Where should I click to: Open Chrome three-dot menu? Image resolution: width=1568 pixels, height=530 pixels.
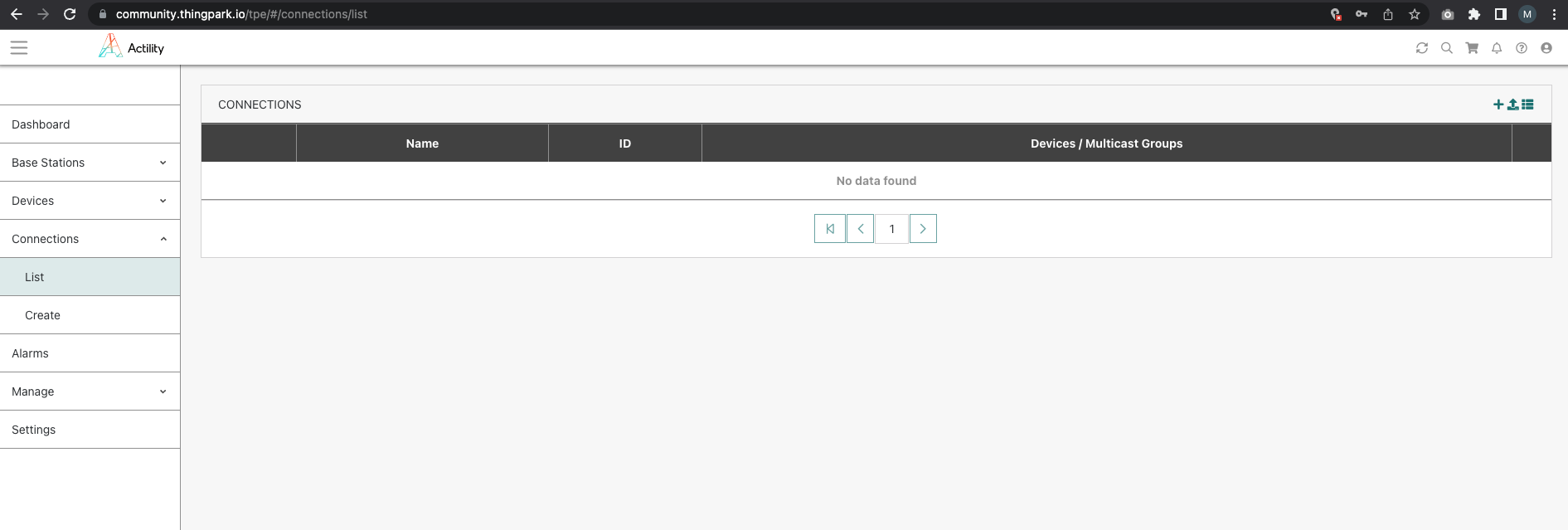pos(1554,14)
